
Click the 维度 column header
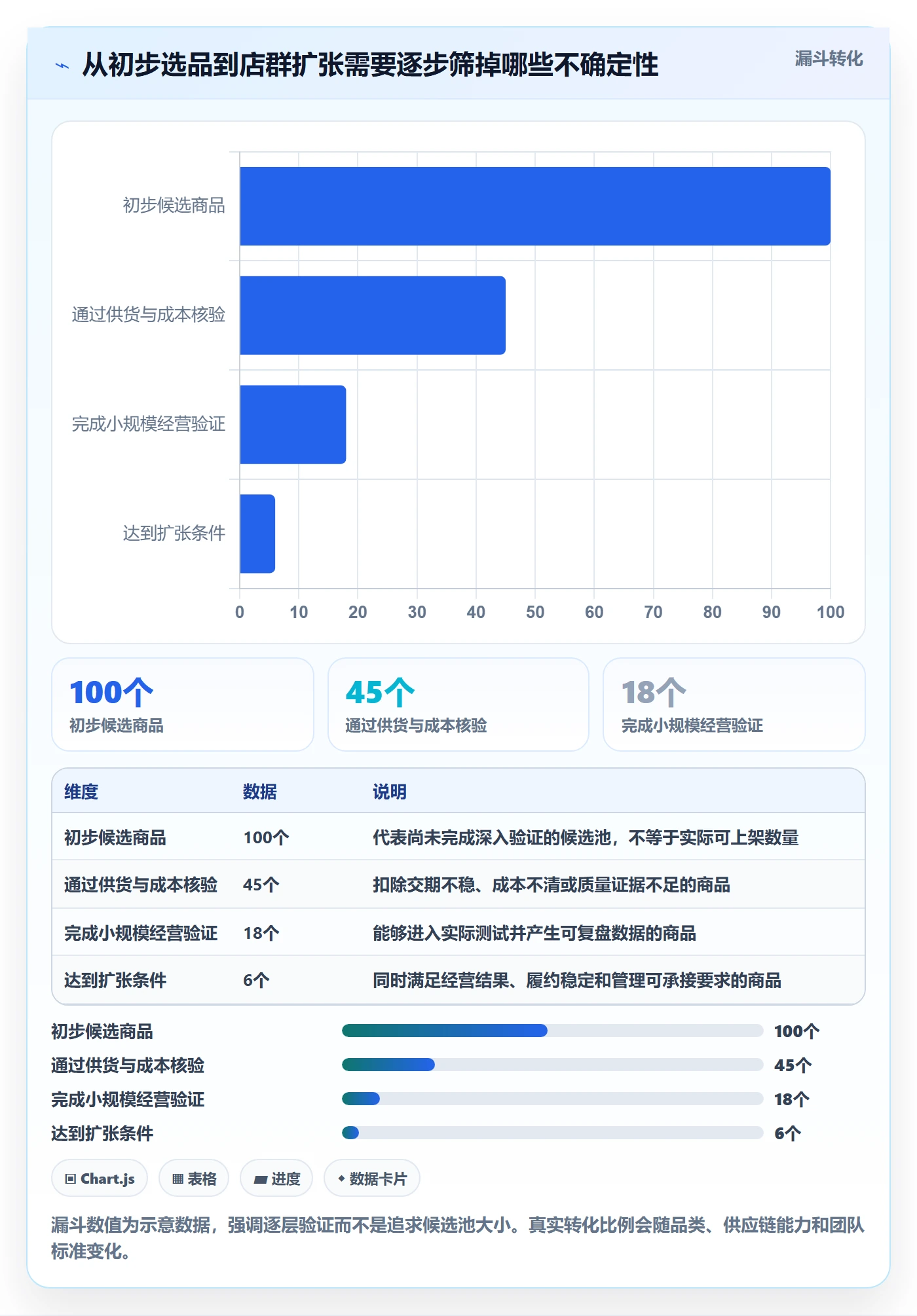click(x=81, y=792)
